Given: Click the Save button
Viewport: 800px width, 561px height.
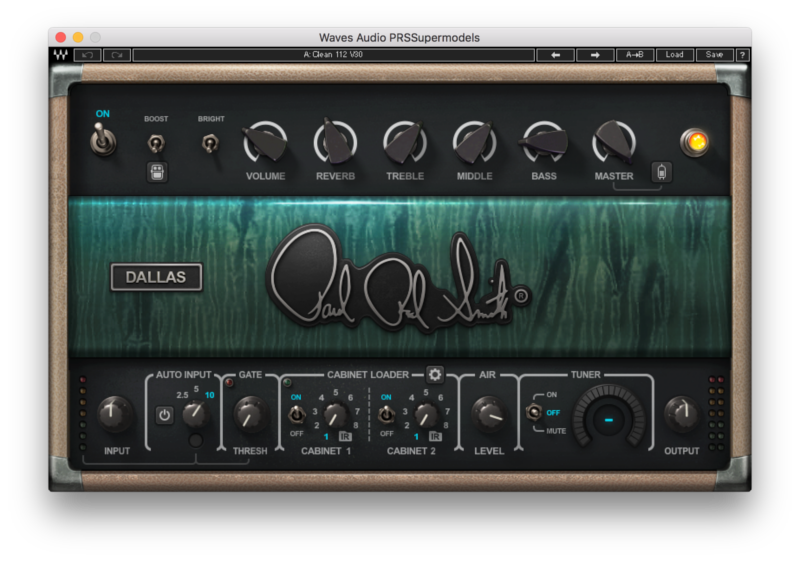Looking at the screenshot, I should click(714, 55).
